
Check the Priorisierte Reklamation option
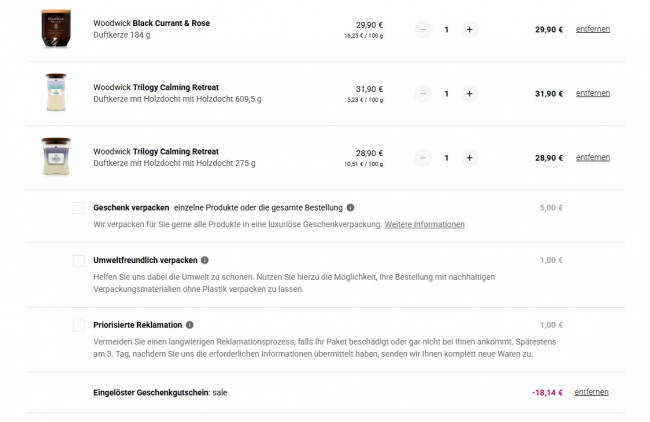(x=78, y=325)
